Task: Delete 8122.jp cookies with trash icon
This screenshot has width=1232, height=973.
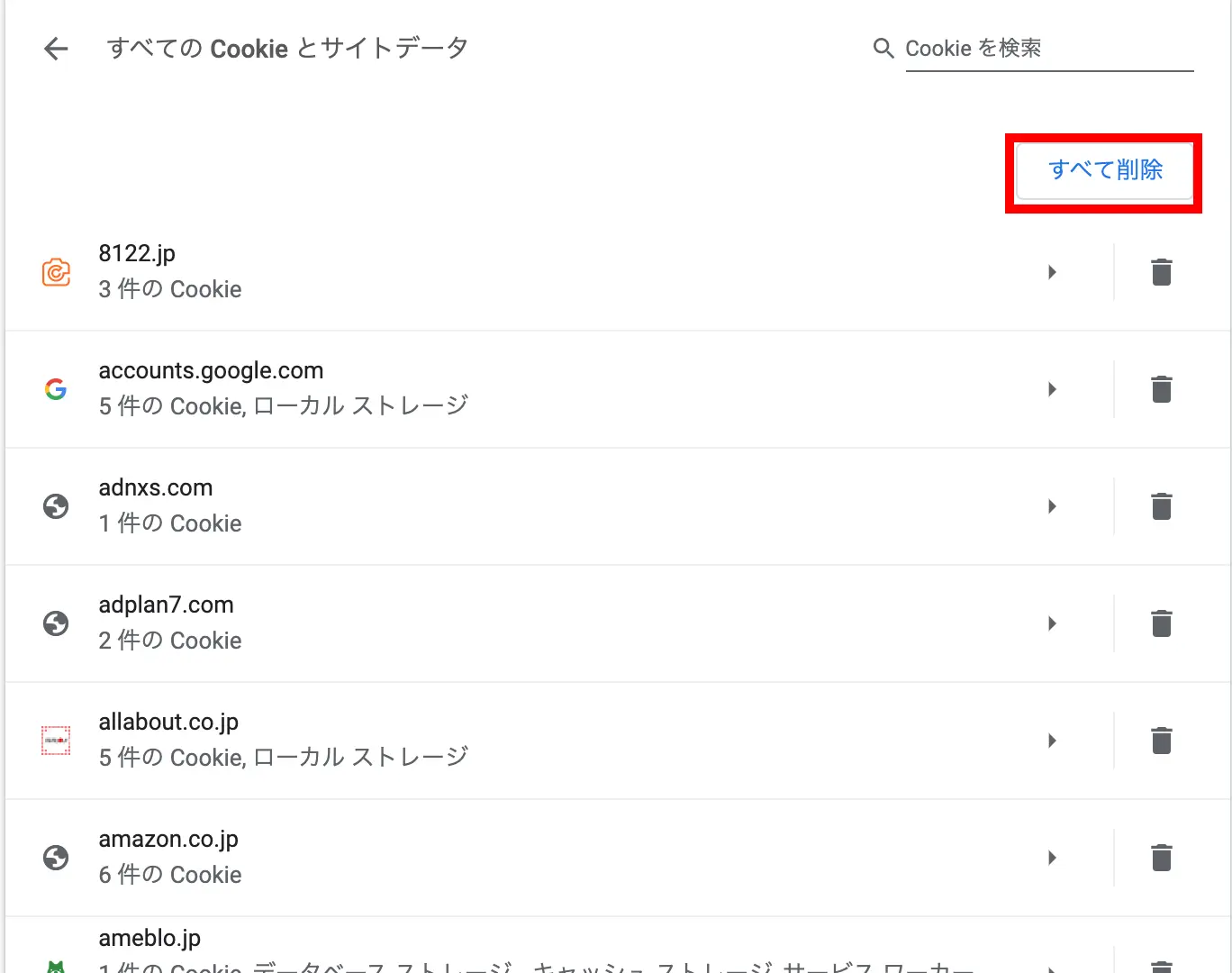Action: click(x=1162, y=272)
